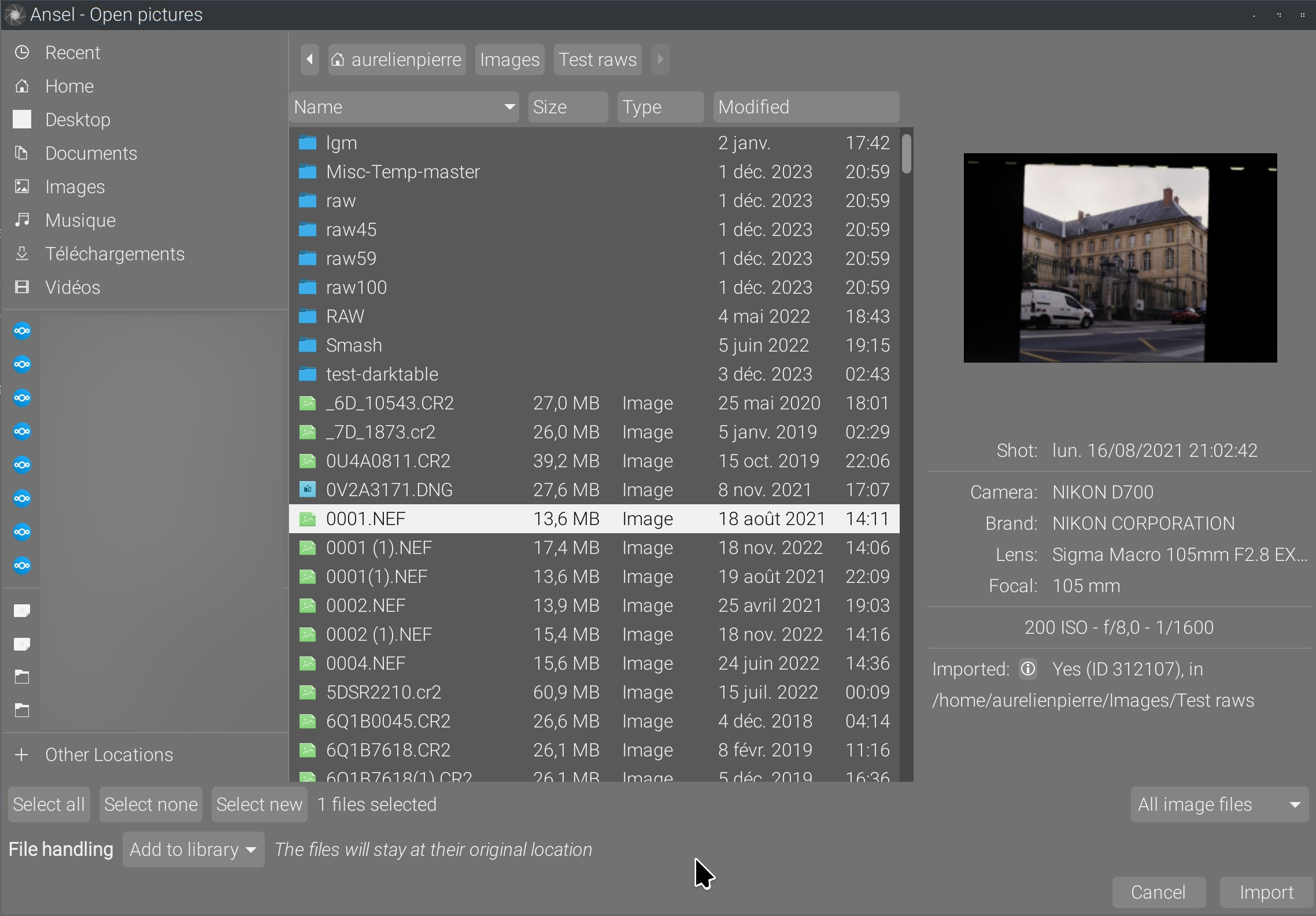Open Desktop in the sidebar
The image size is (1316, 916).
point(145,120)
